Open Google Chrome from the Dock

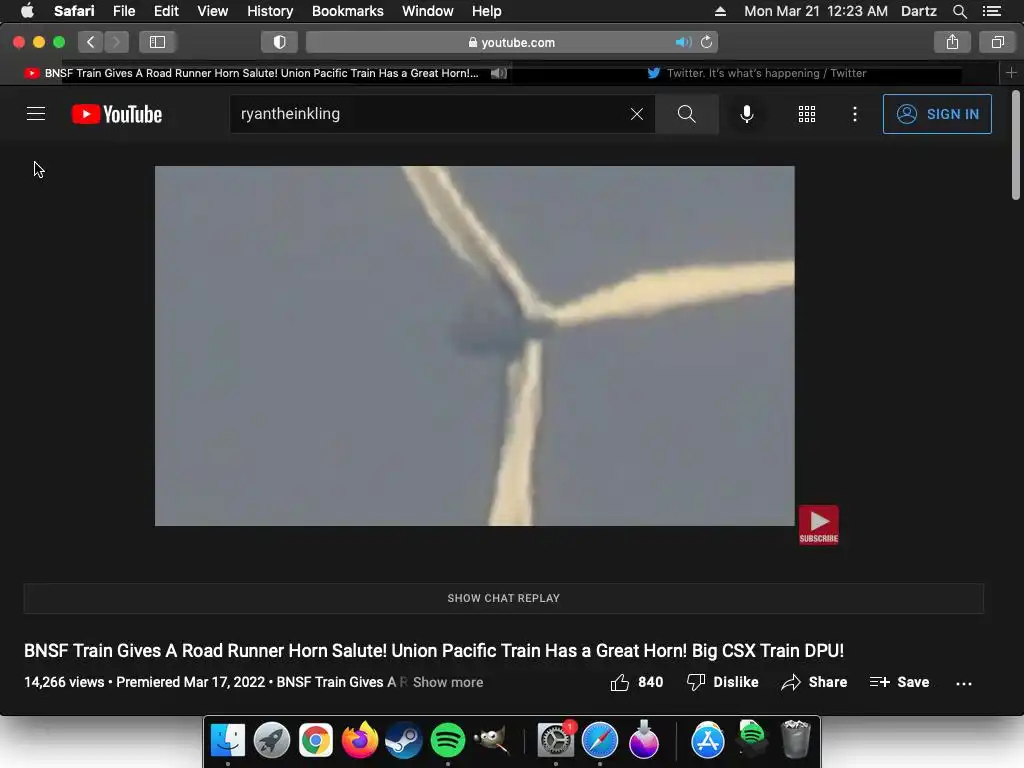pos(315,740)
